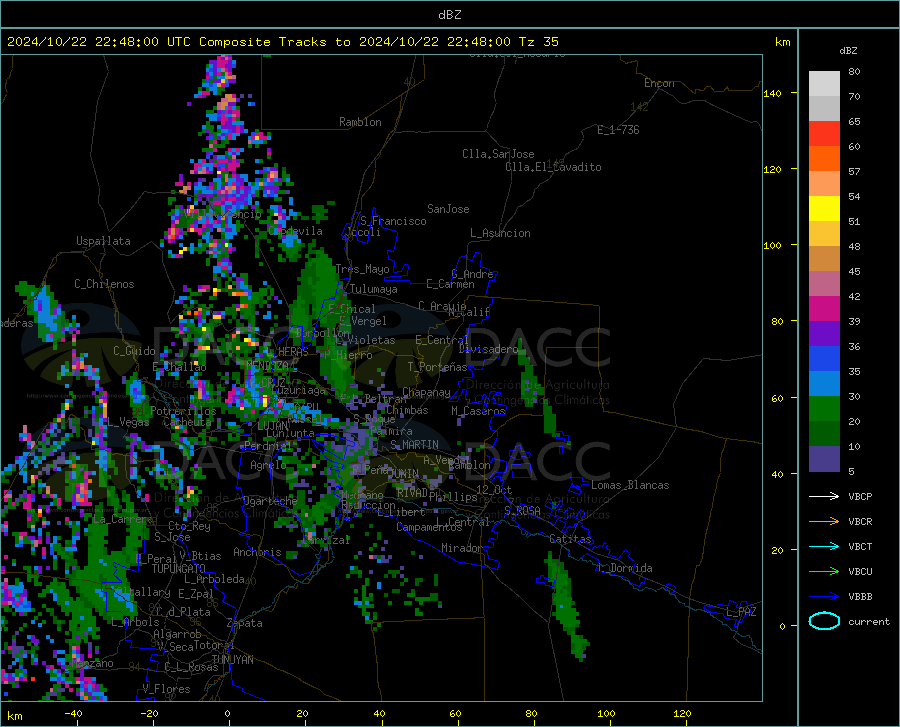Click the 'Zapata' map label
Screen dimensions: 900x727
tap(245, 623)
